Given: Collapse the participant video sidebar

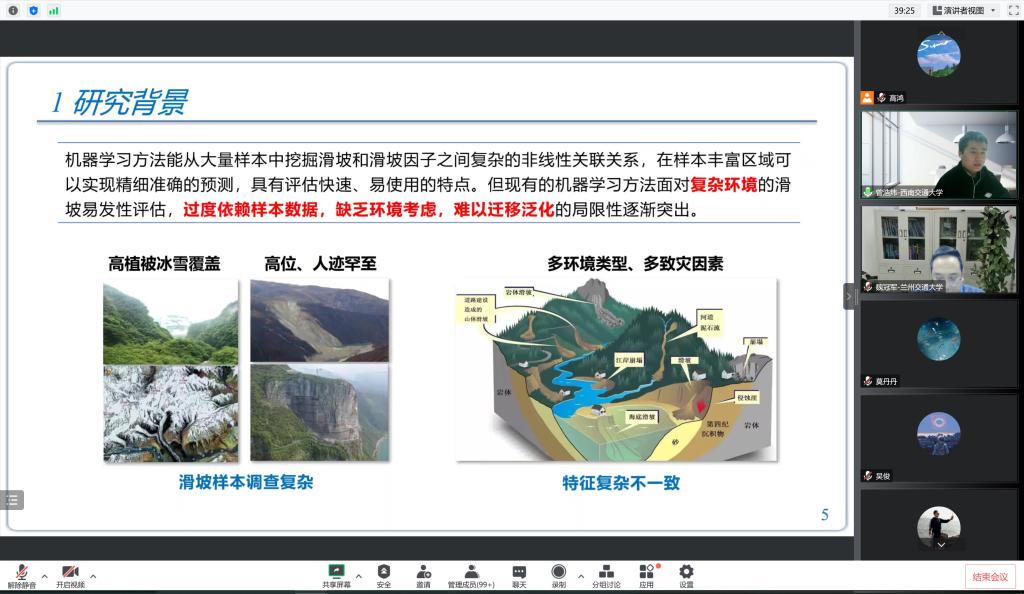Looking at the screenshot, I should click(x=849, y=296).
